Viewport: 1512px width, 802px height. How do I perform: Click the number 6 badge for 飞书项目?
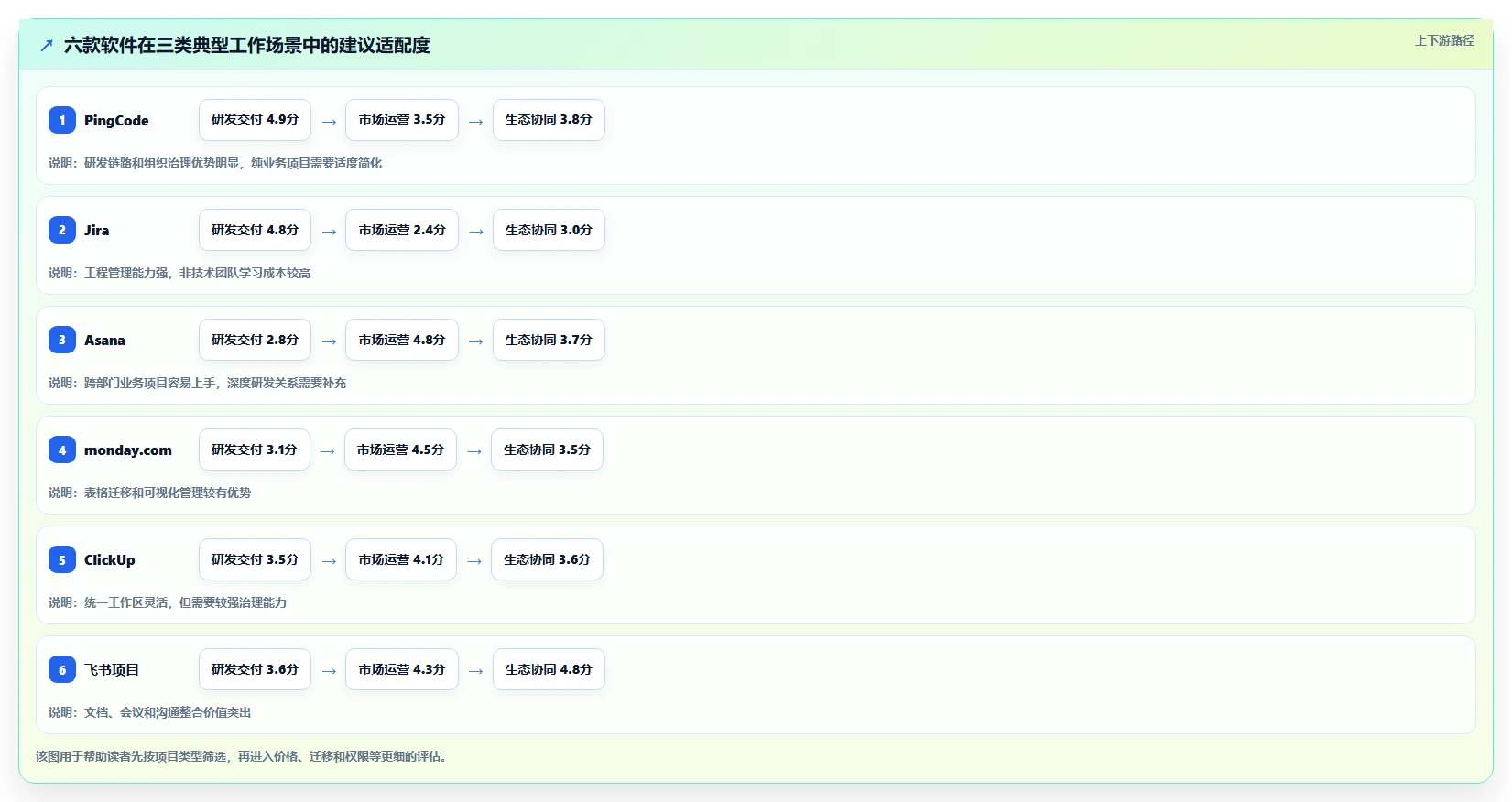tap(62, 669)
